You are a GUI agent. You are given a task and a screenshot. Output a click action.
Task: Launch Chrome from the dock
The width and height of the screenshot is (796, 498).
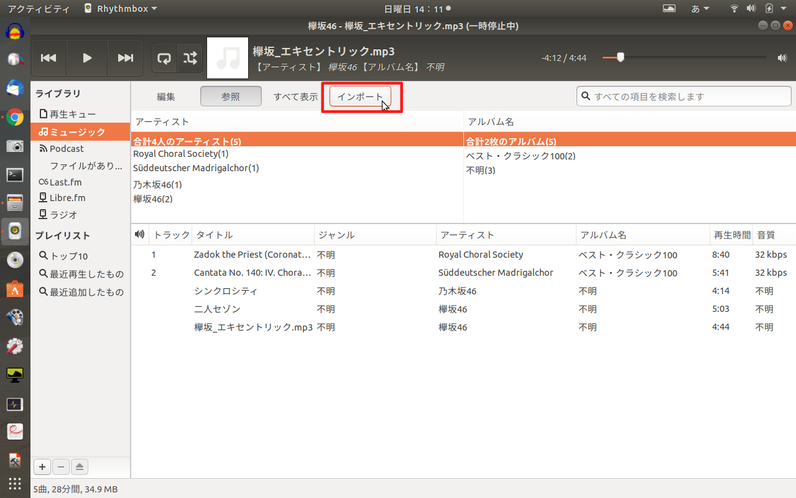(x=15, y=118)
